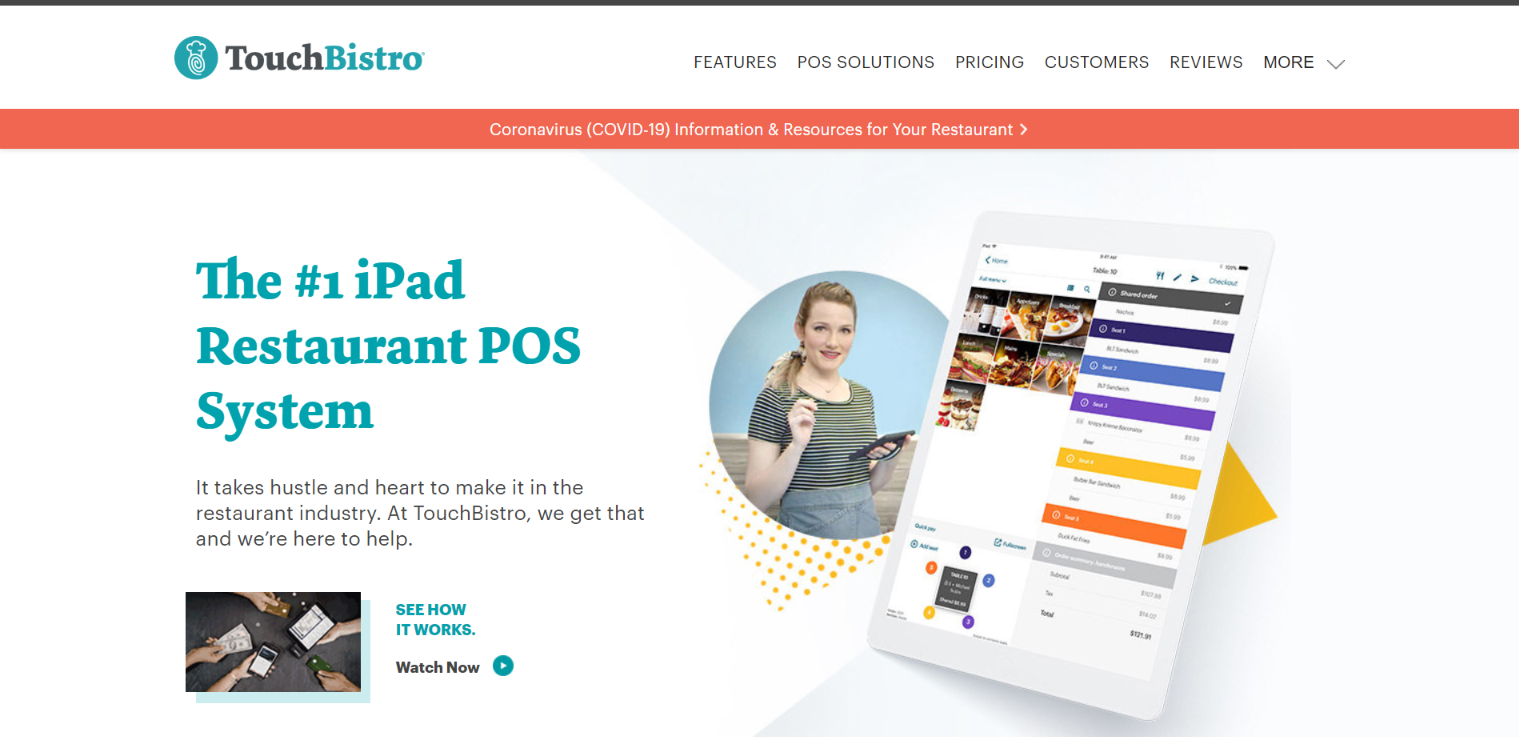Open the FEATURES menu item
Screen dimensions: 1519x737
734,62
